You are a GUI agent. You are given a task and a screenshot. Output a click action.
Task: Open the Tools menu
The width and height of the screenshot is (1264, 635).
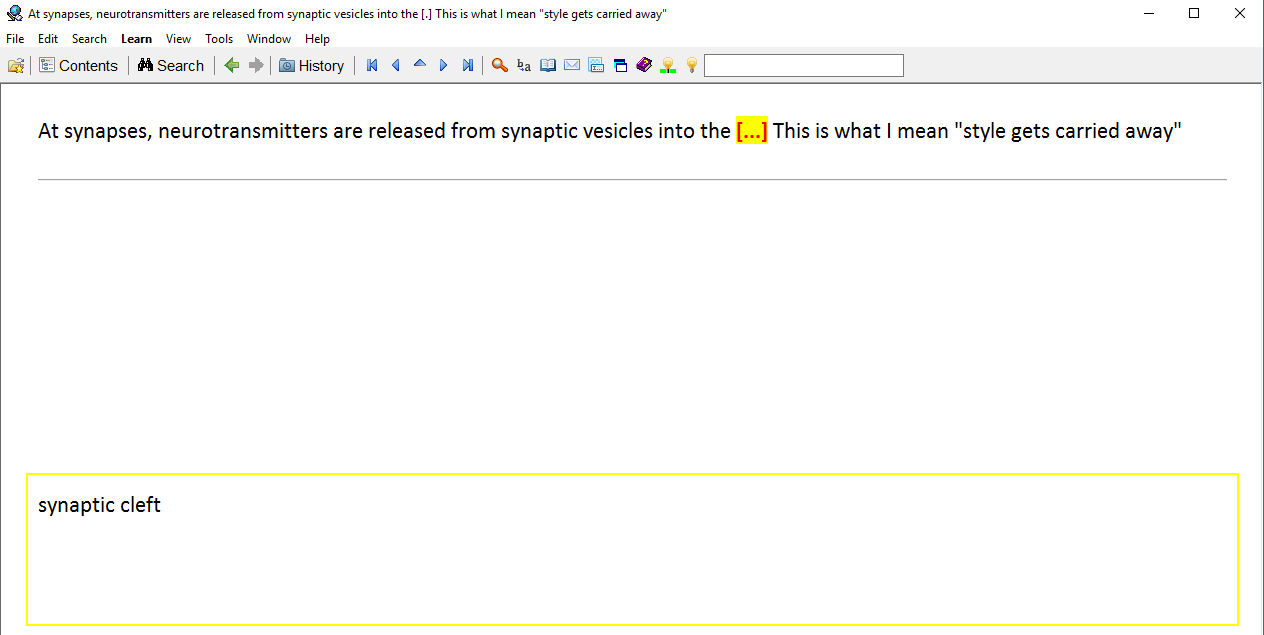click(x=219, y=39)
